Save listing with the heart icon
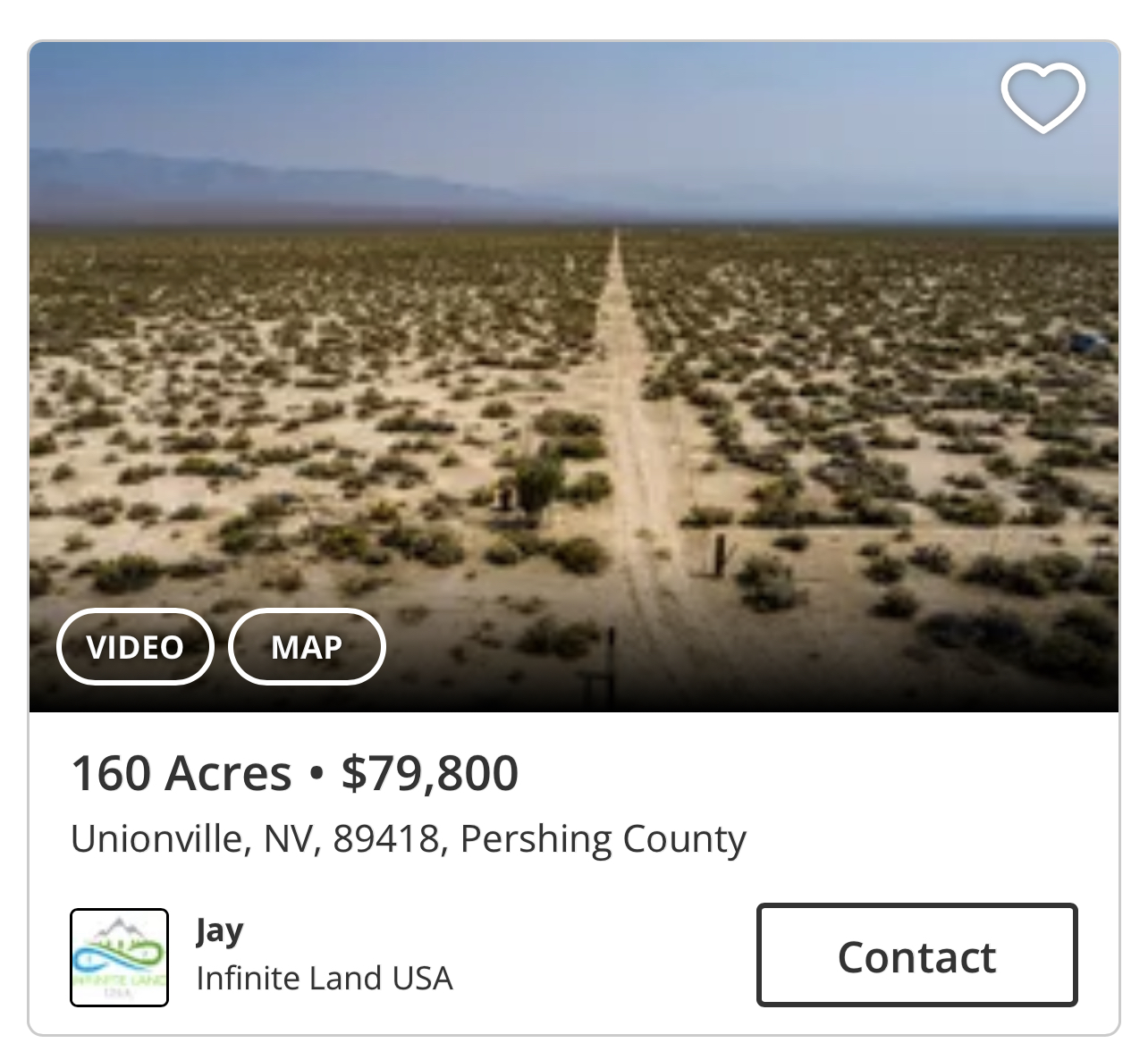This screenshot has height=1060, width=1148. pyautogui.click(x=1042, y=97)
